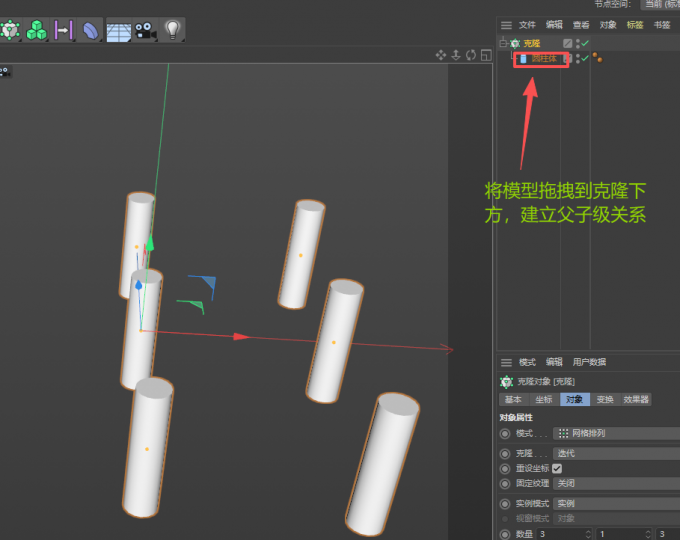Switch to 基本 tab
The image size is (680, 540).
tap(513, 399)
